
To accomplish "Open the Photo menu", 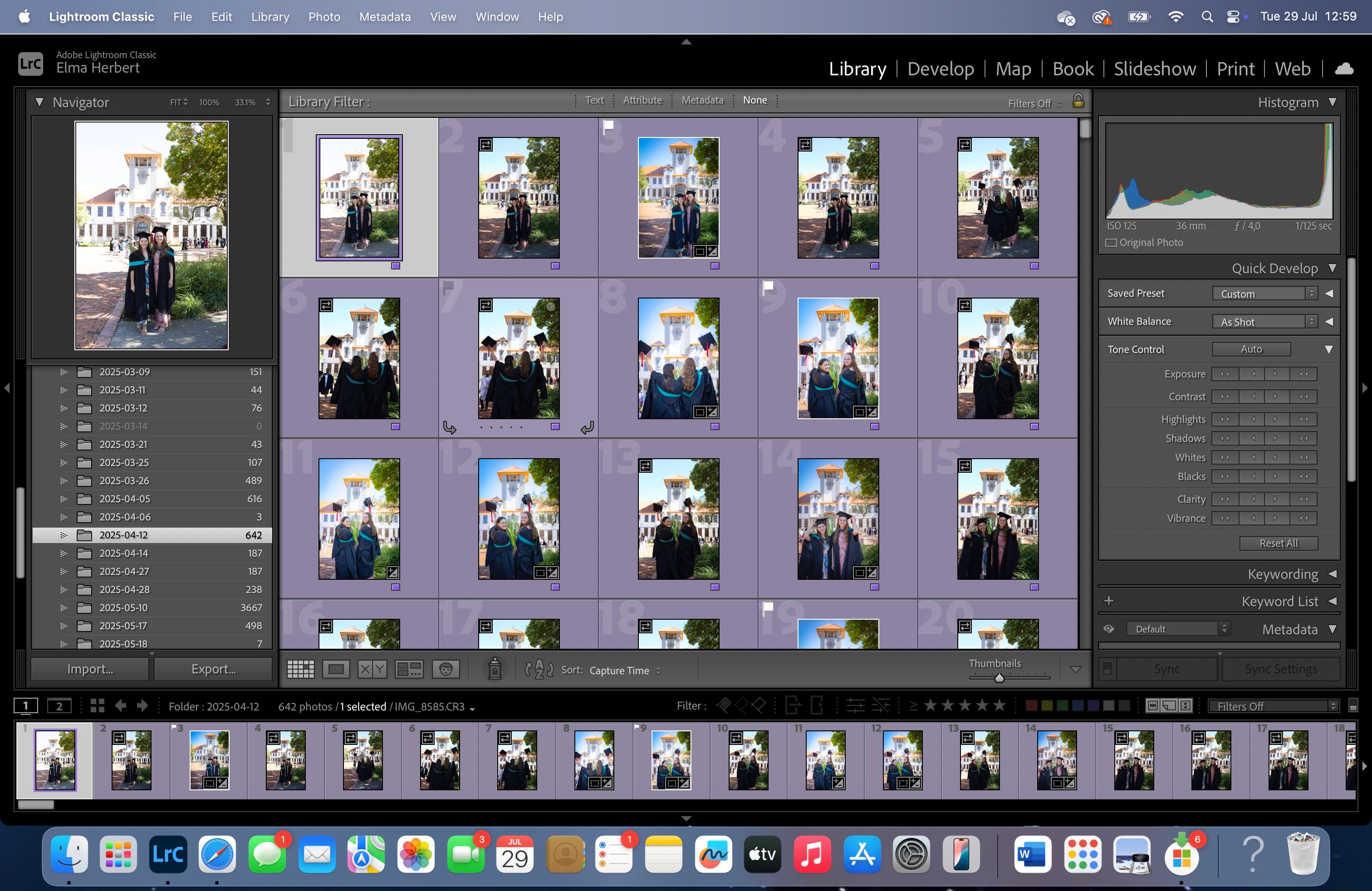I will coord(324,17).
